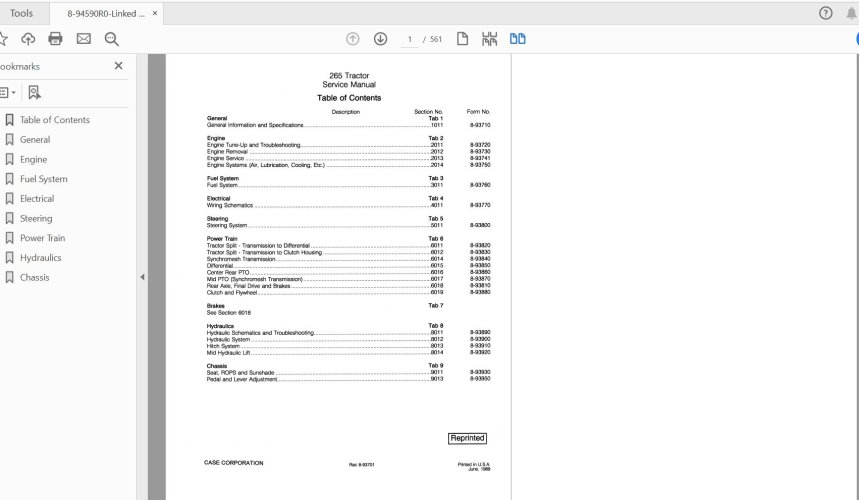This screenshot has height=500, width=859.
Task: Switch to the Tools tab
Action: point(21,13)
